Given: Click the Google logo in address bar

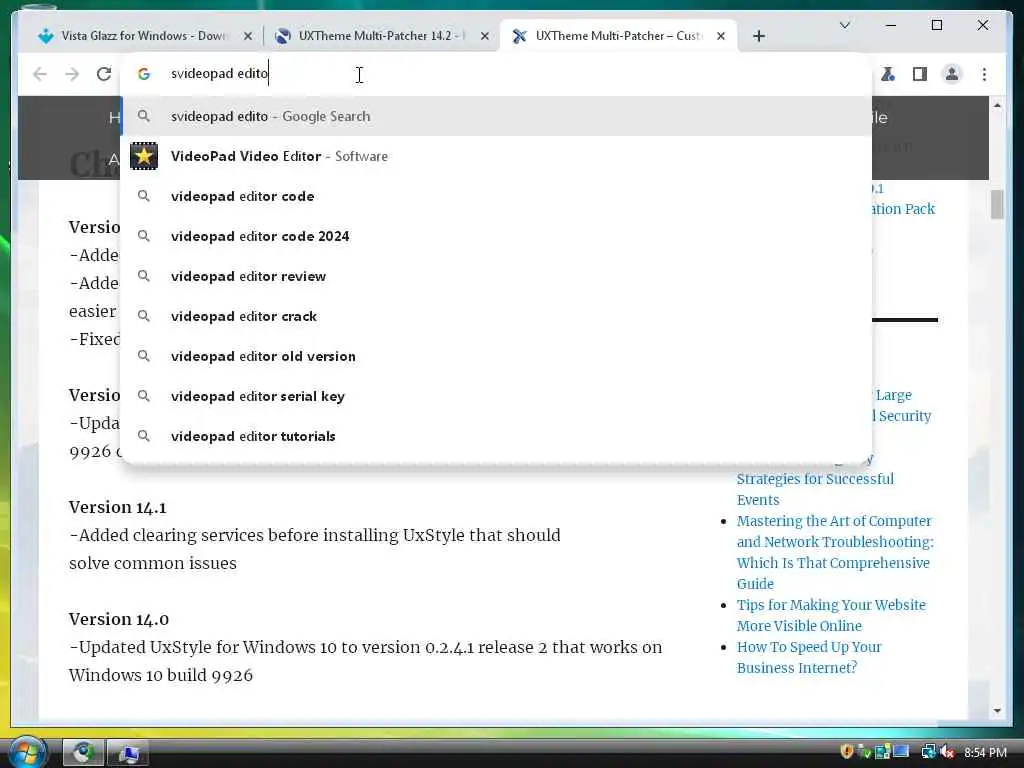Looking at the screenshot, I should point(144,74).
